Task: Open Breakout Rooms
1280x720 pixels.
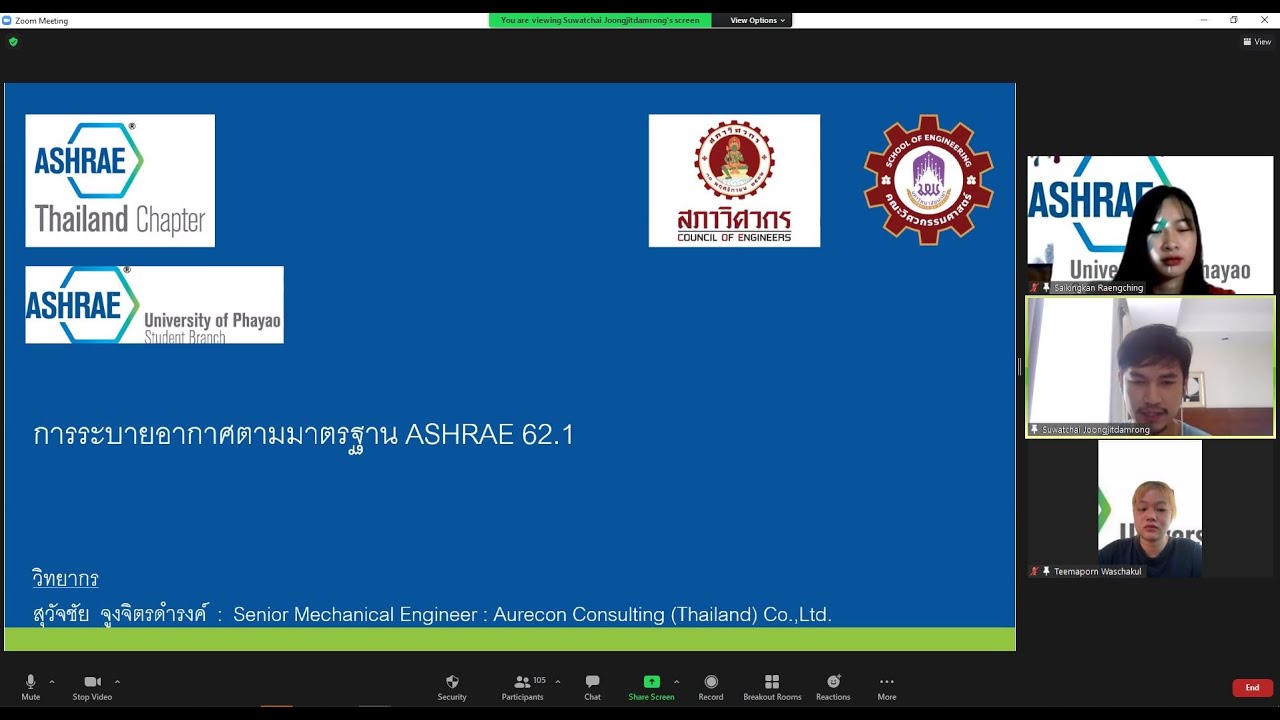Action: 772,687
